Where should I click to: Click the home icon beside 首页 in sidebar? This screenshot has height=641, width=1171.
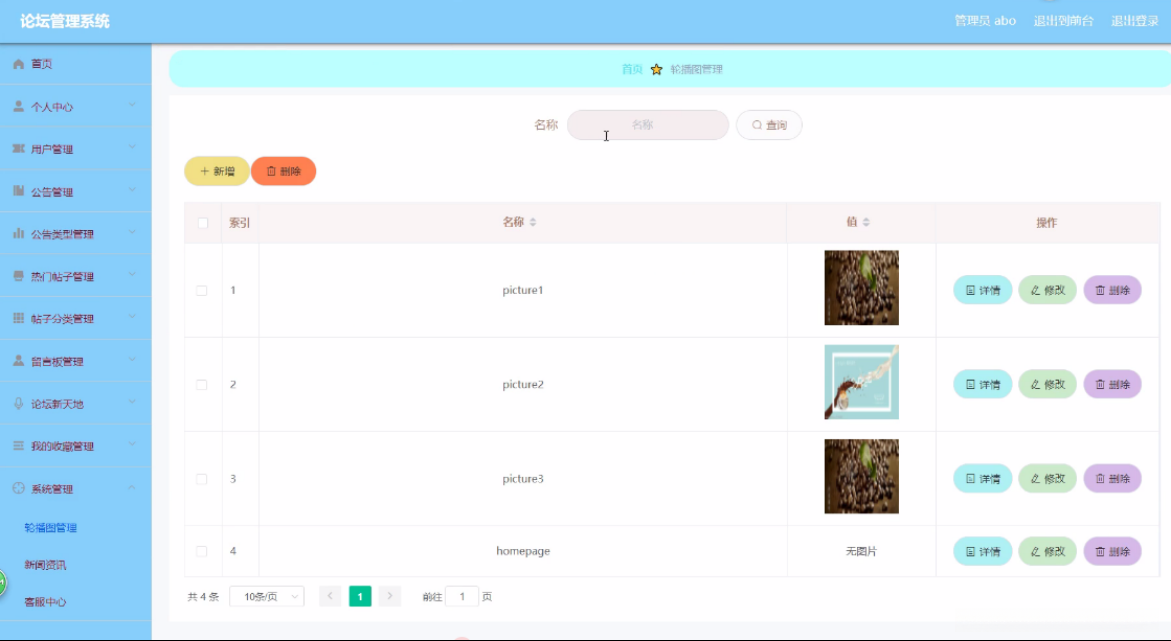(19, 64)
